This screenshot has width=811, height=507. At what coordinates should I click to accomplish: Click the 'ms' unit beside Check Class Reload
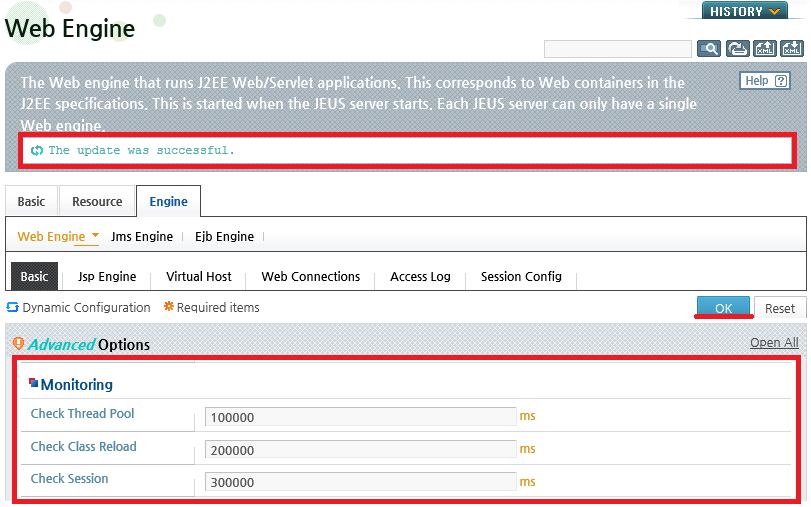coord(528,449)
